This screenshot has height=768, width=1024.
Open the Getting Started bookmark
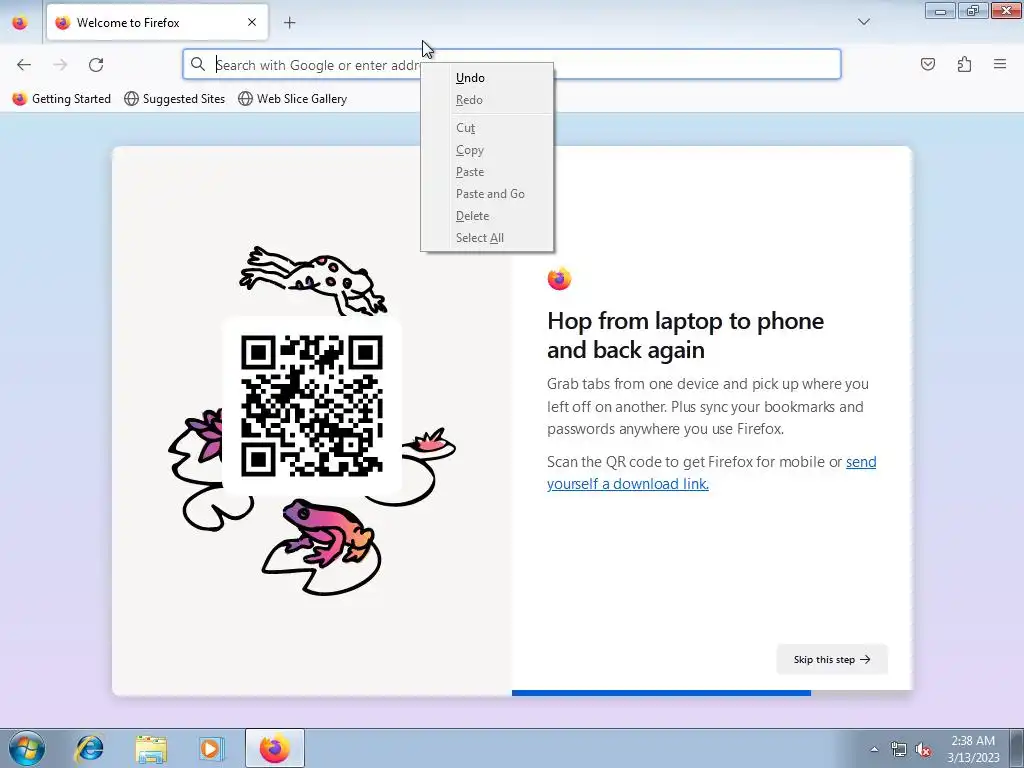[x=61, y=99]
